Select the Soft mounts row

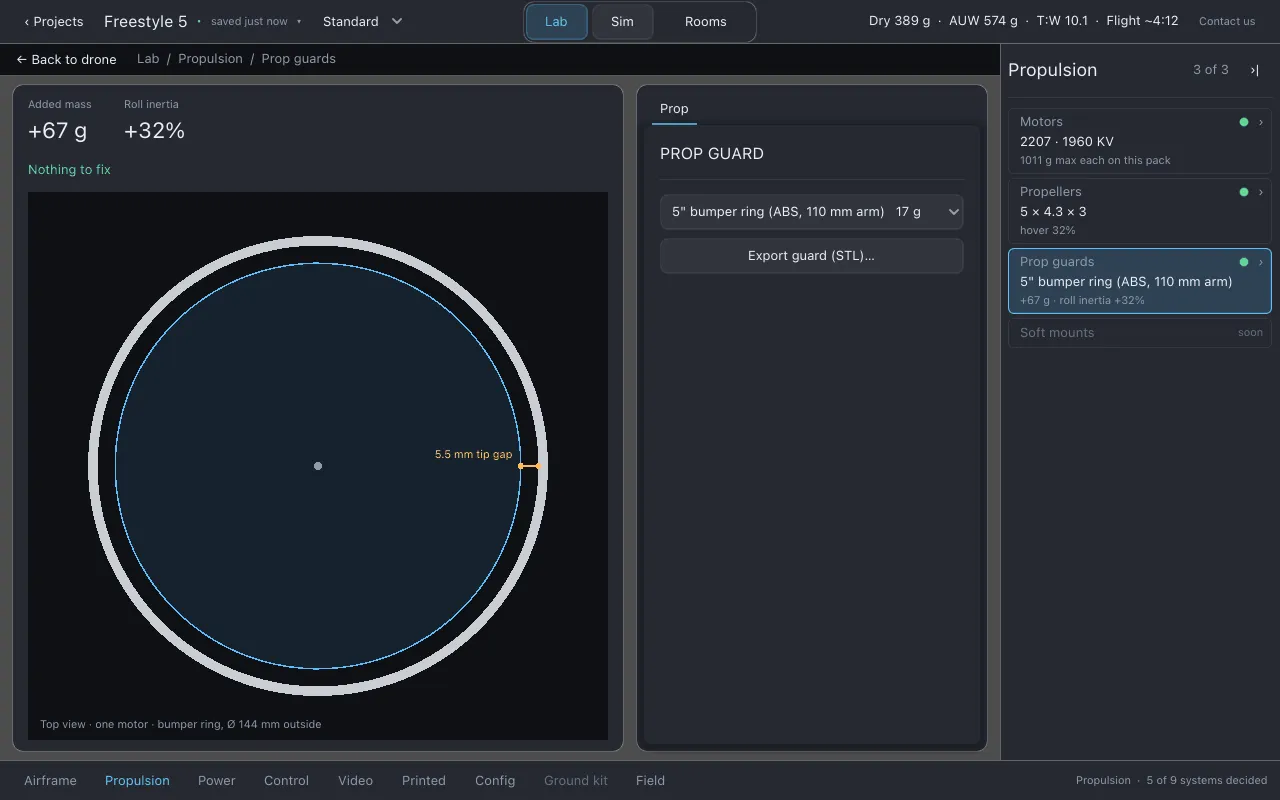[1140, 333]
